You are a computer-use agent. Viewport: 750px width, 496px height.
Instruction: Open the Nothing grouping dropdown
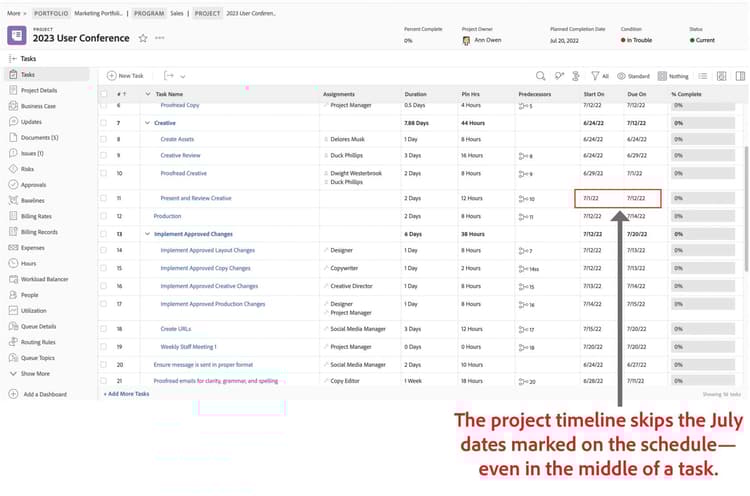[673, 76]
